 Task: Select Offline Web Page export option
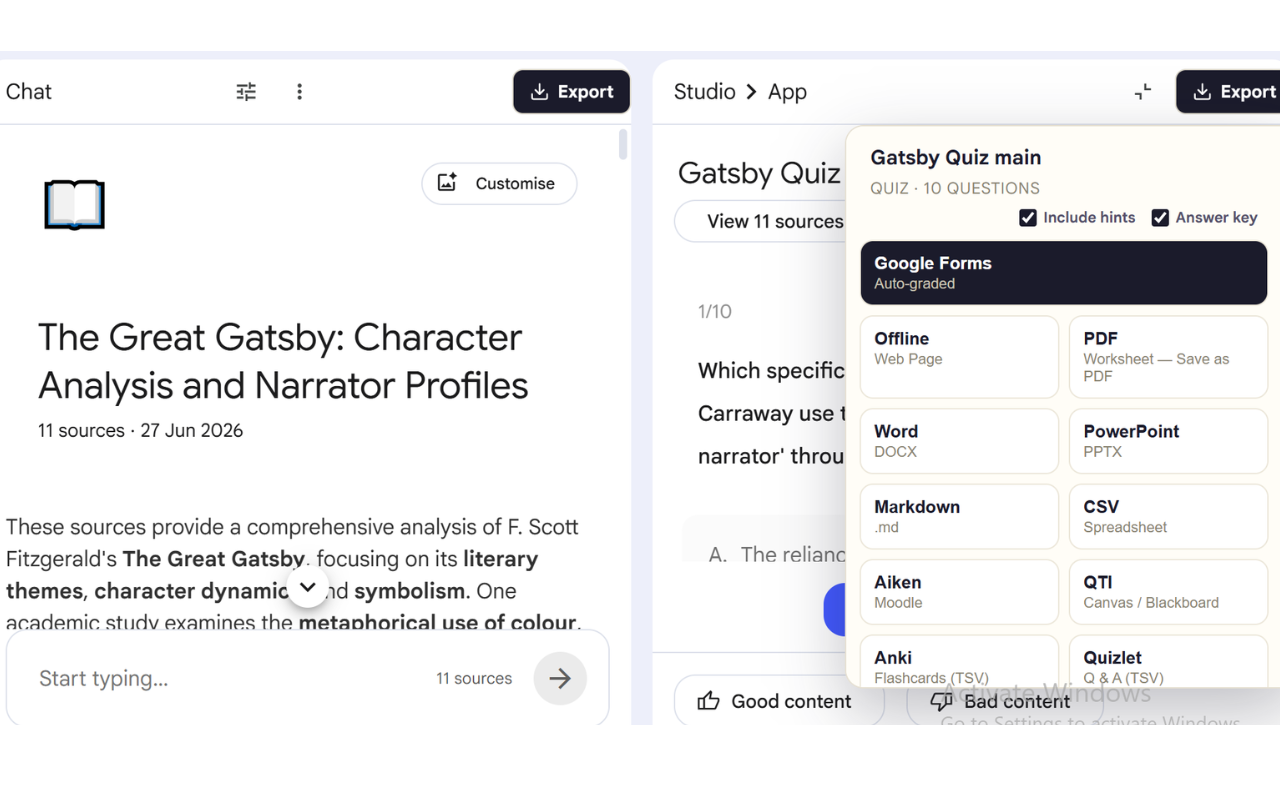pos(959,357)
